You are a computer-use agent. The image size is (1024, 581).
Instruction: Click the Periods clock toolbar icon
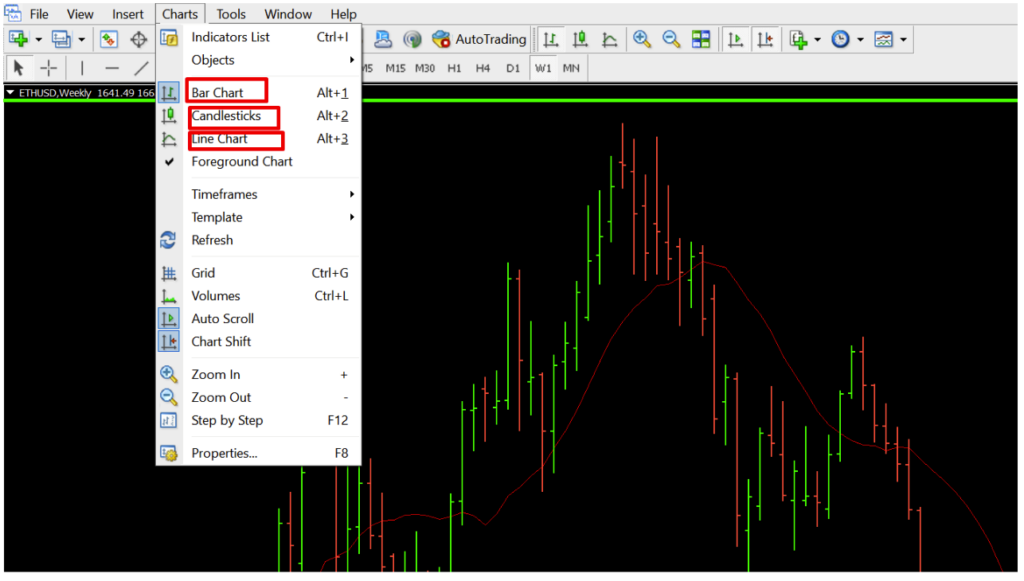point(840,39)
